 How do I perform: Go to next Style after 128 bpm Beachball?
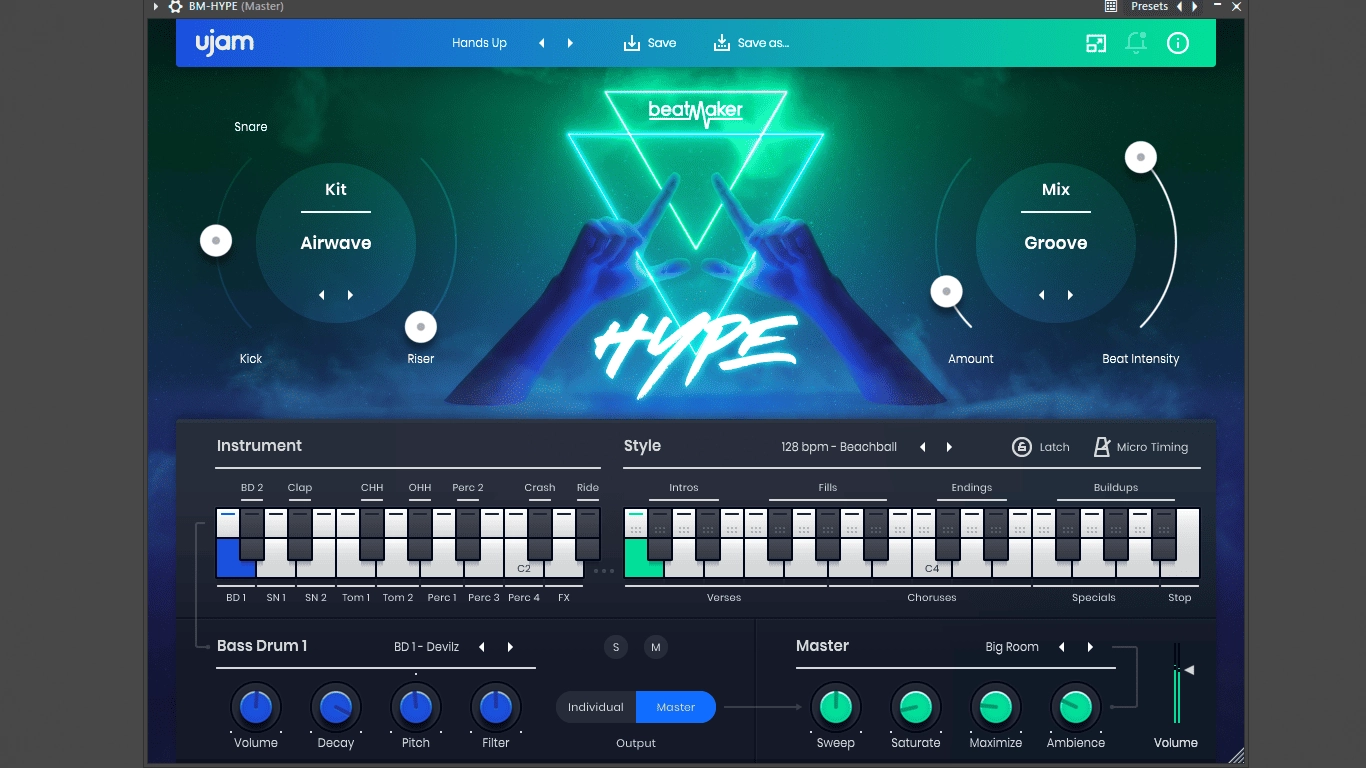[949, 447]
